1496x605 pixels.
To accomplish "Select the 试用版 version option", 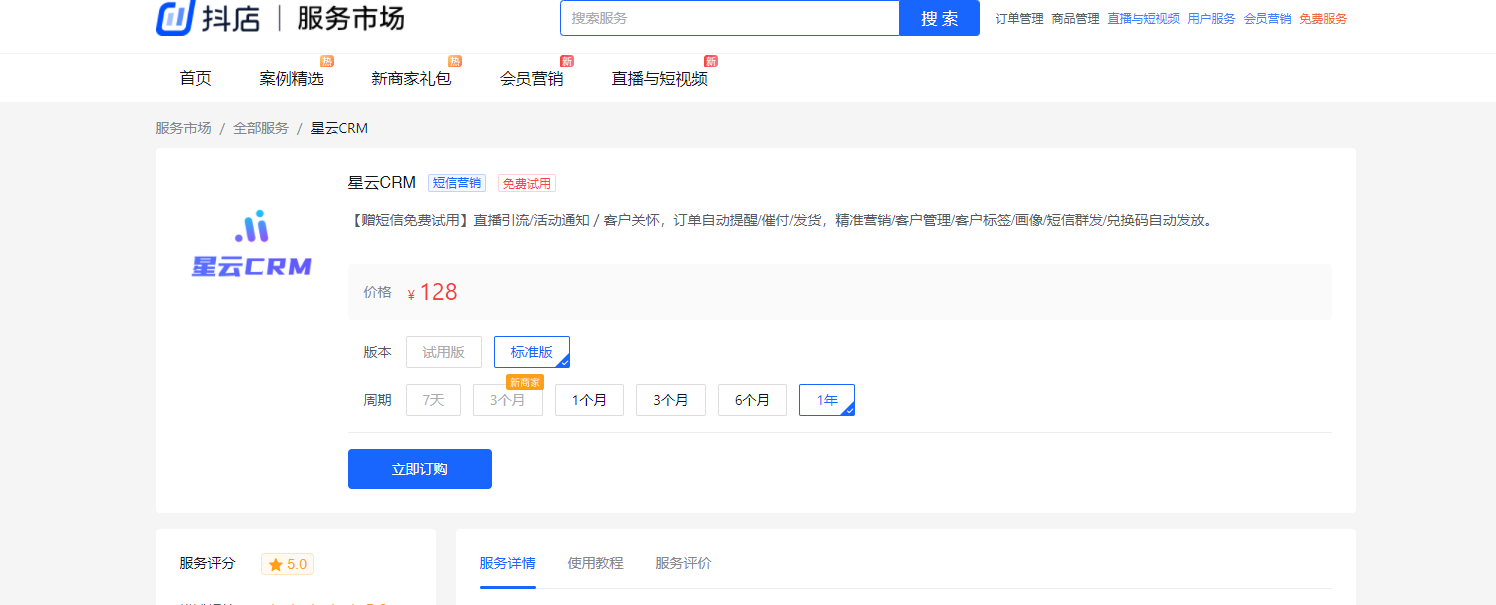I will [443, 352].
